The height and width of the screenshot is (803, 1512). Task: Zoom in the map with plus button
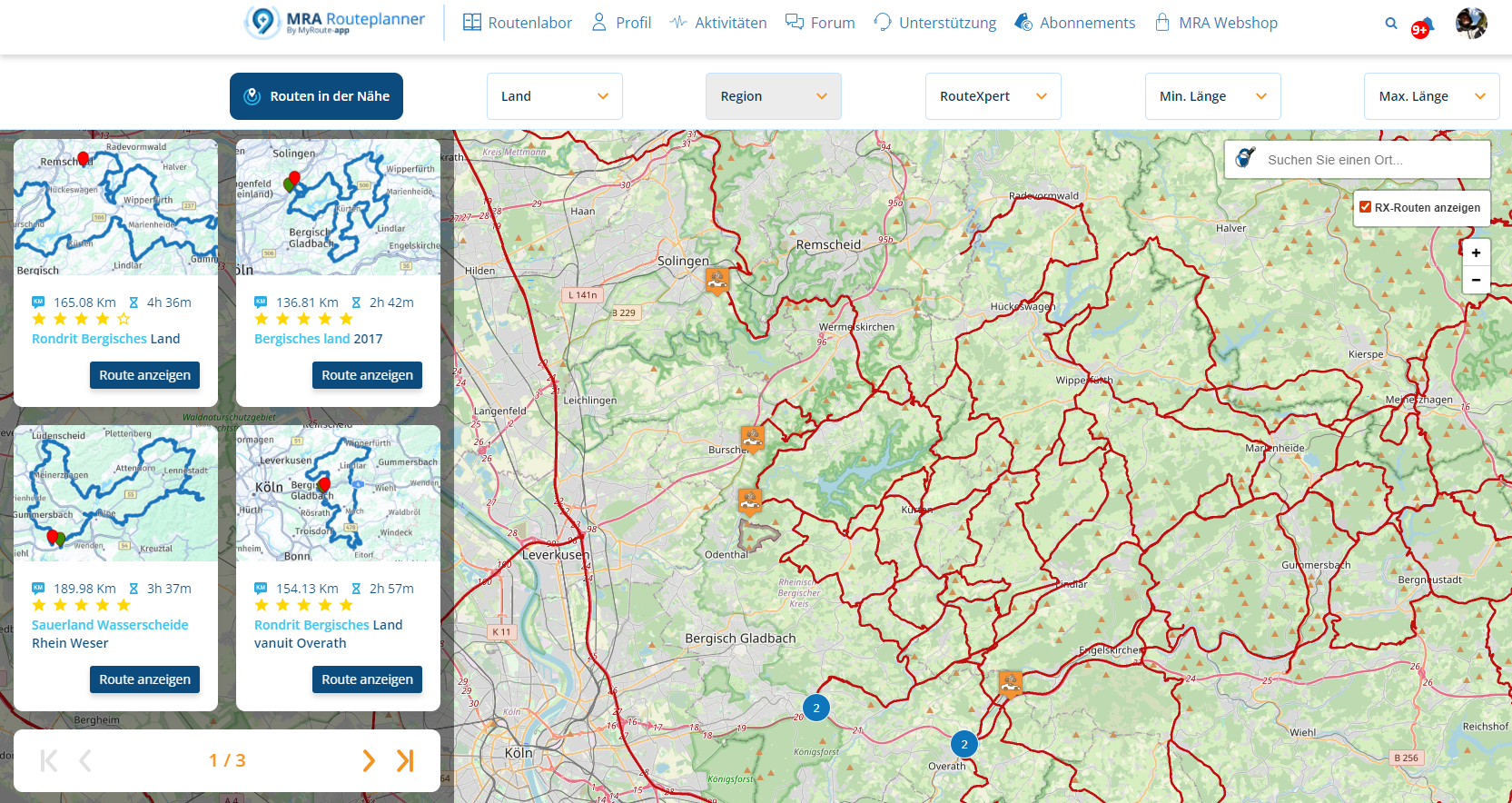coord(1476,253)
